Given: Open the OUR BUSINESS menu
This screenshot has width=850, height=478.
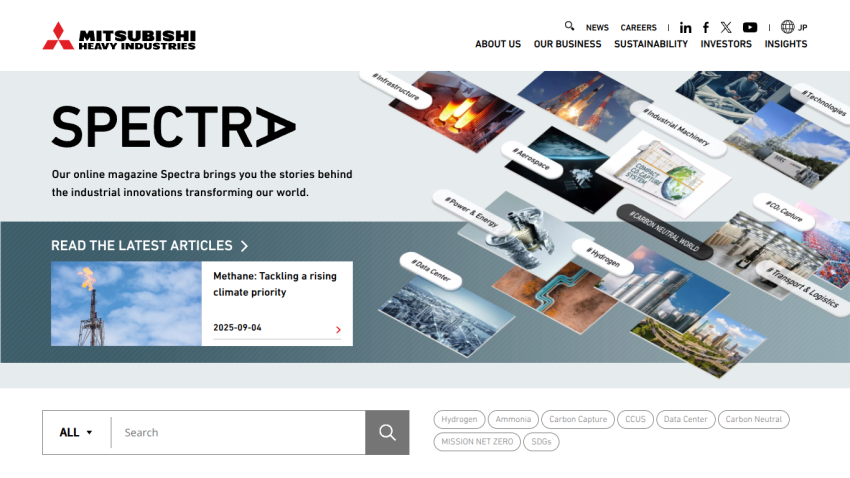Looking at the screenshot, I should [x=568, y=44].
